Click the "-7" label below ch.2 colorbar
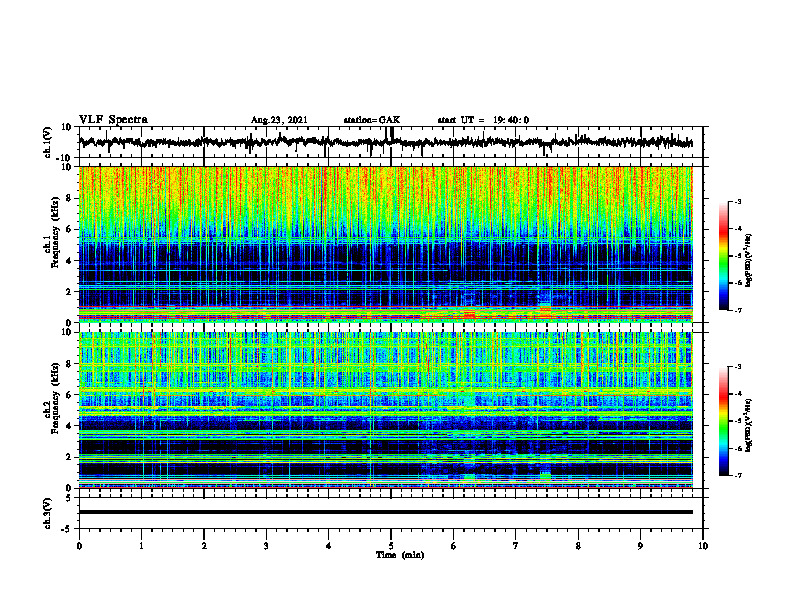Image resolution: width=792 pixels, height=612 pixels. [x=737, y=476]
